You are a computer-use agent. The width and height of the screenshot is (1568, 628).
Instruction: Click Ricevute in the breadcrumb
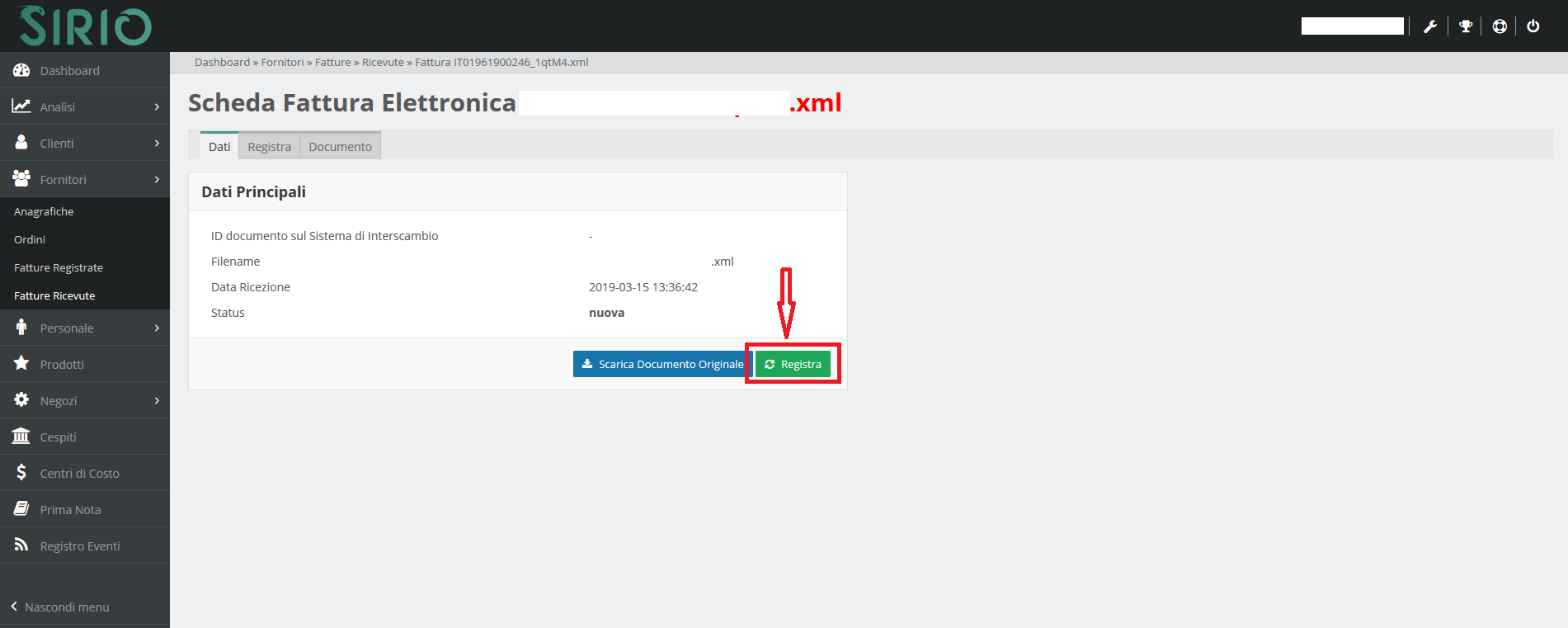383,63
